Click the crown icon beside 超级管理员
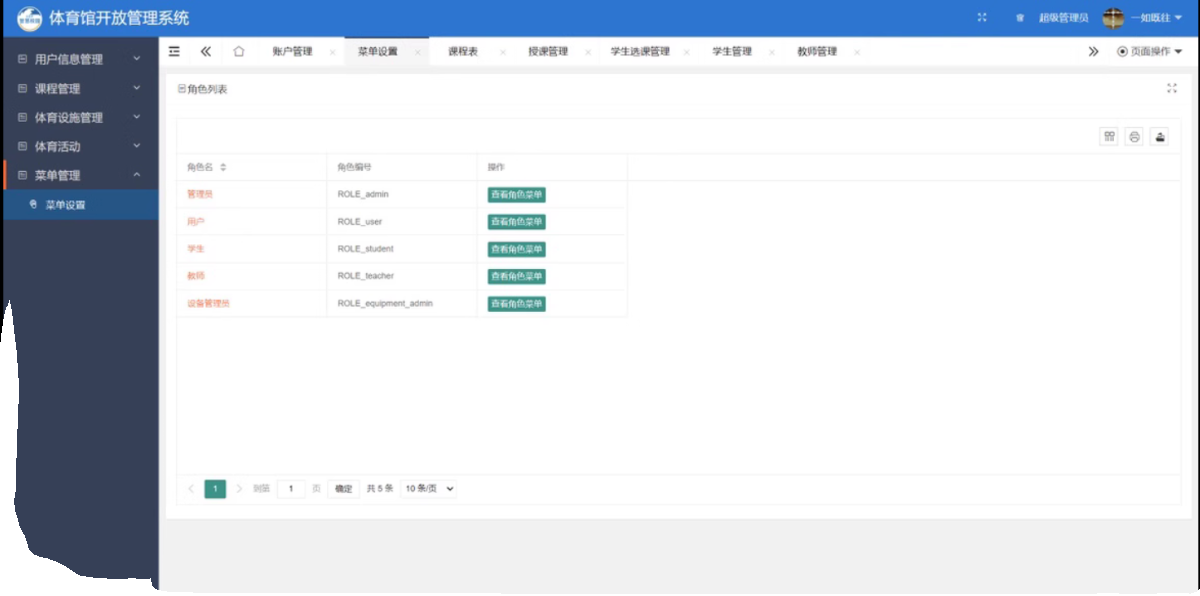Screen dimensions: 1200x596 (1020, 18)
